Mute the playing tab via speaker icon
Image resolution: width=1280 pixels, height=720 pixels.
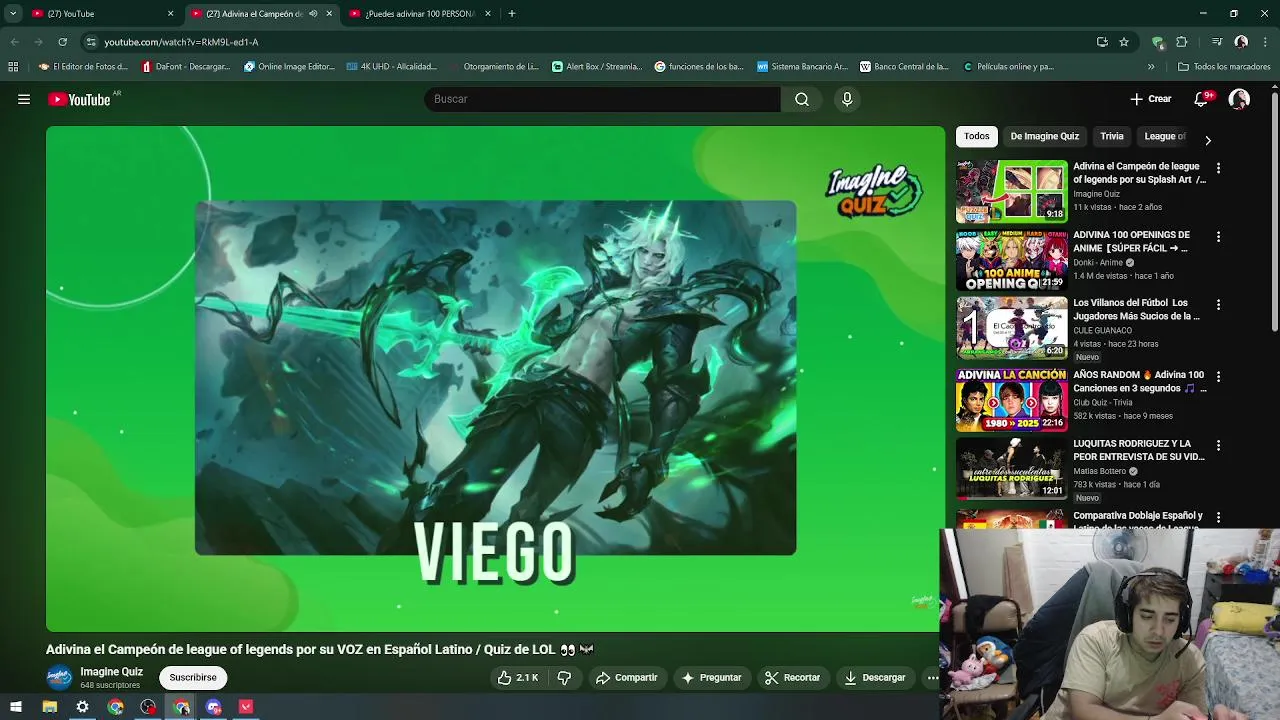coord(313,14)
